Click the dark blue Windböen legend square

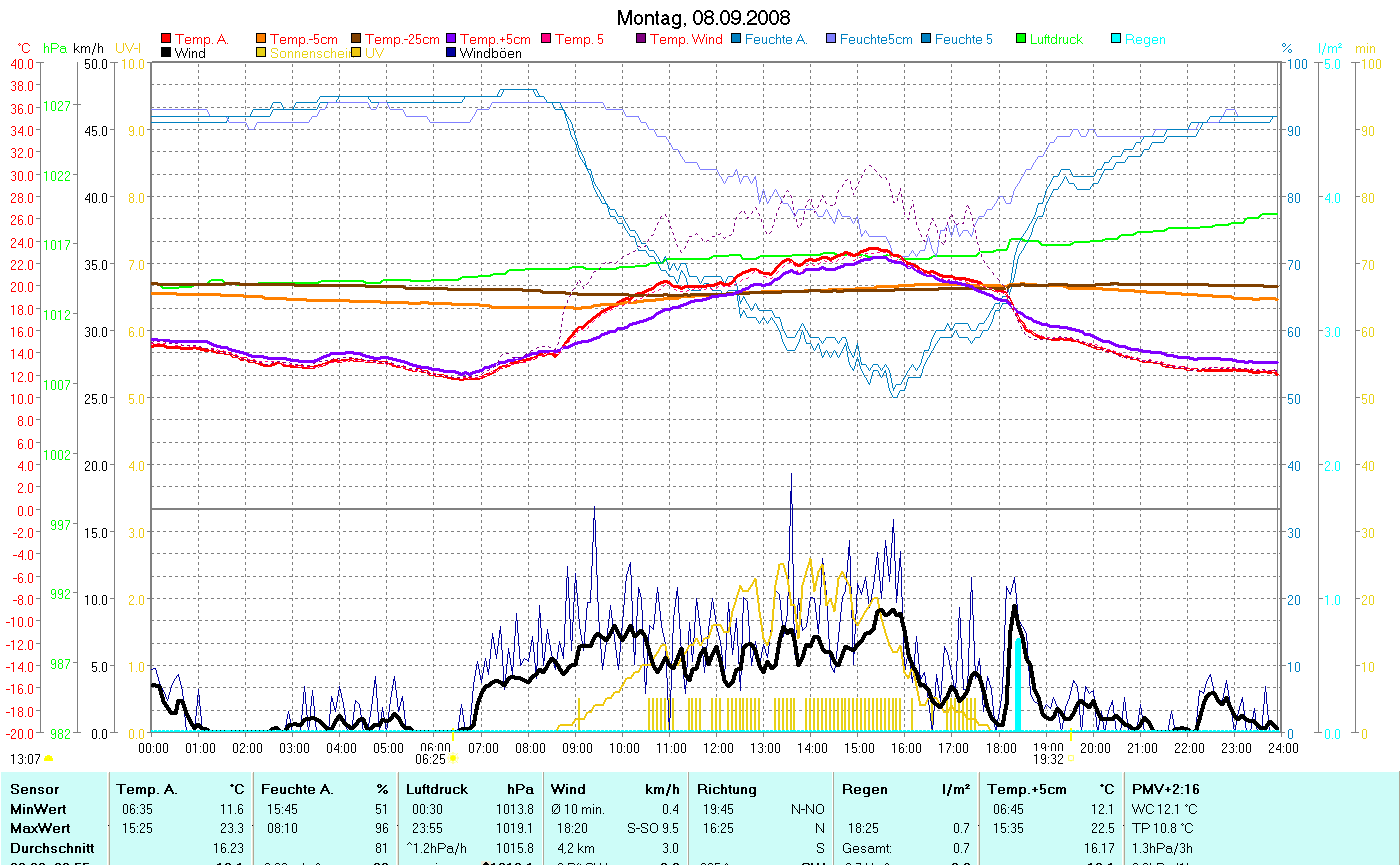click(x=452, y=53)
